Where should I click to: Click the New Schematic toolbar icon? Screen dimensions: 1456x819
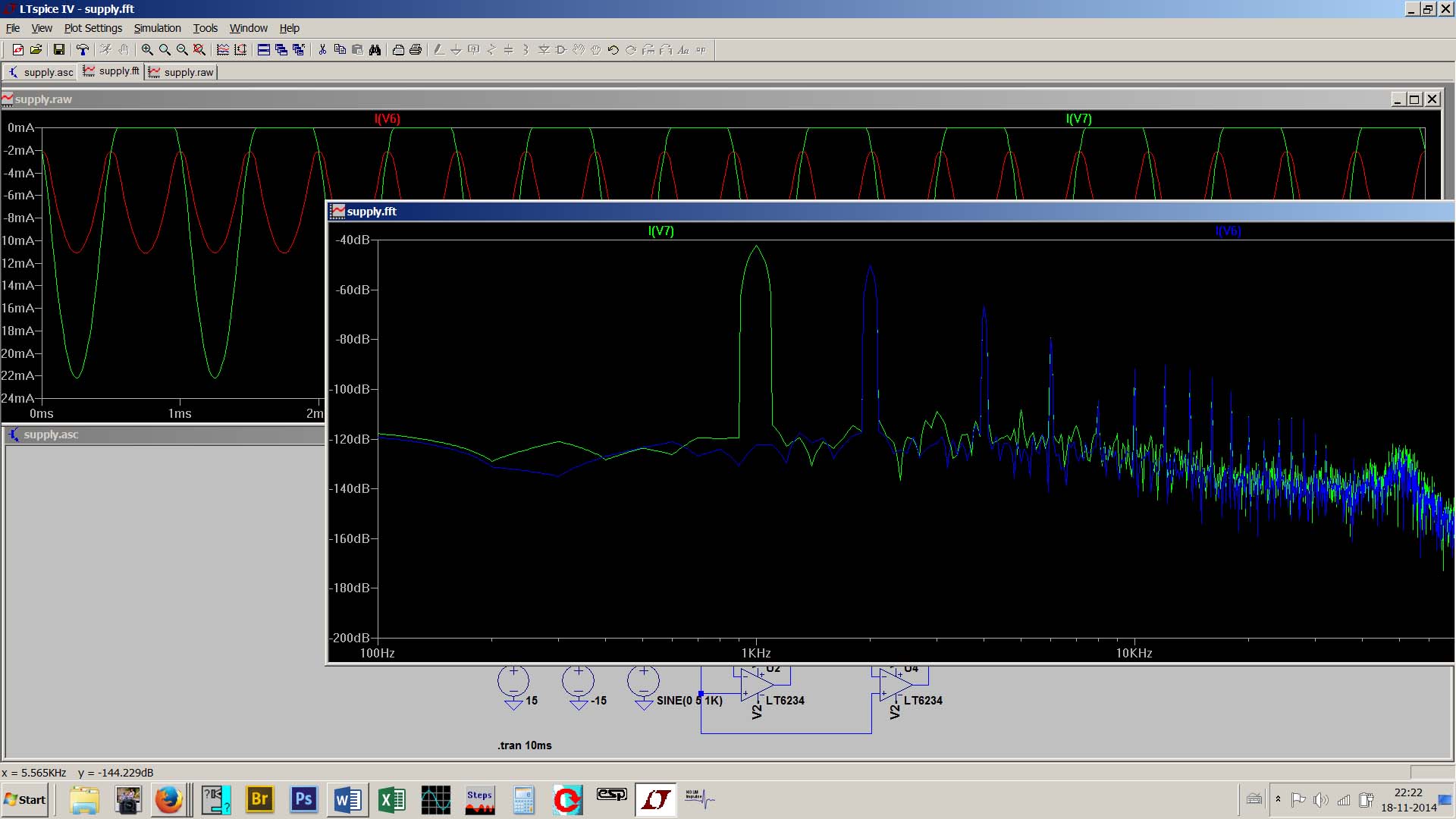click(x=17, y=50)
